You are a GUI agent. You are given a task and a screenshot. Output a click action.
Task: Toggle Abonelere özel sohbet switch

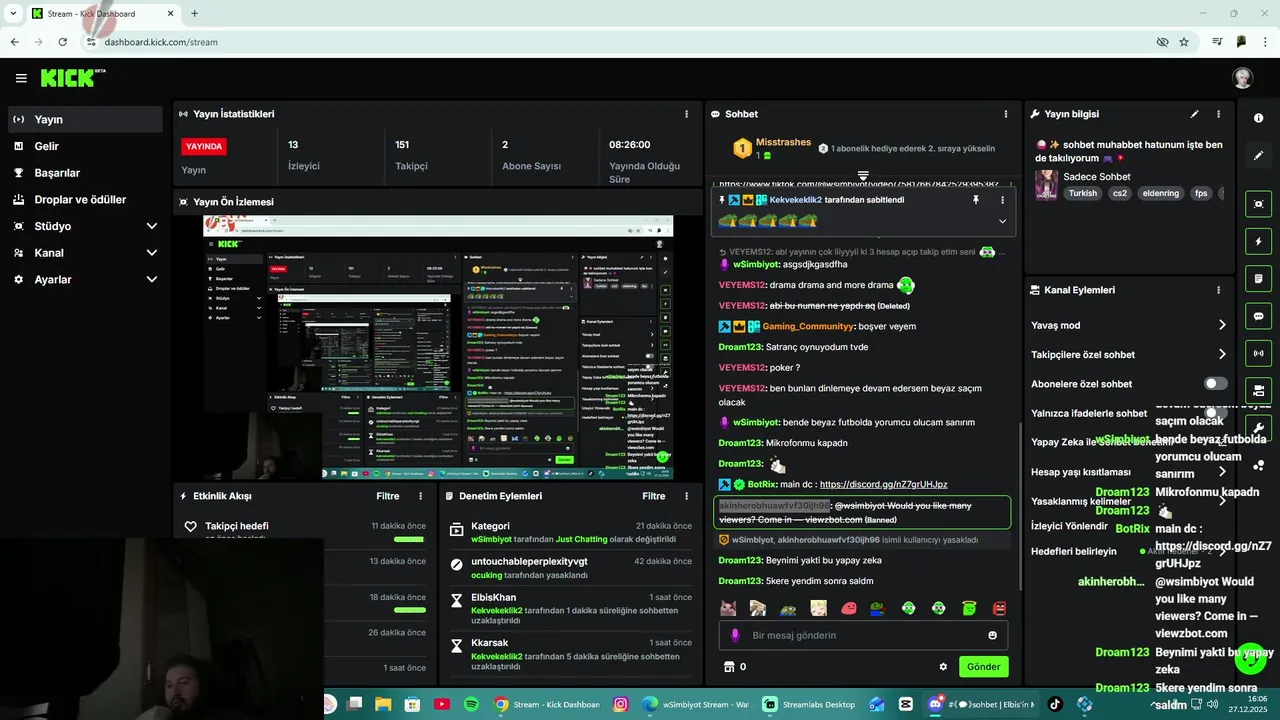click(x=1215, y=384)
